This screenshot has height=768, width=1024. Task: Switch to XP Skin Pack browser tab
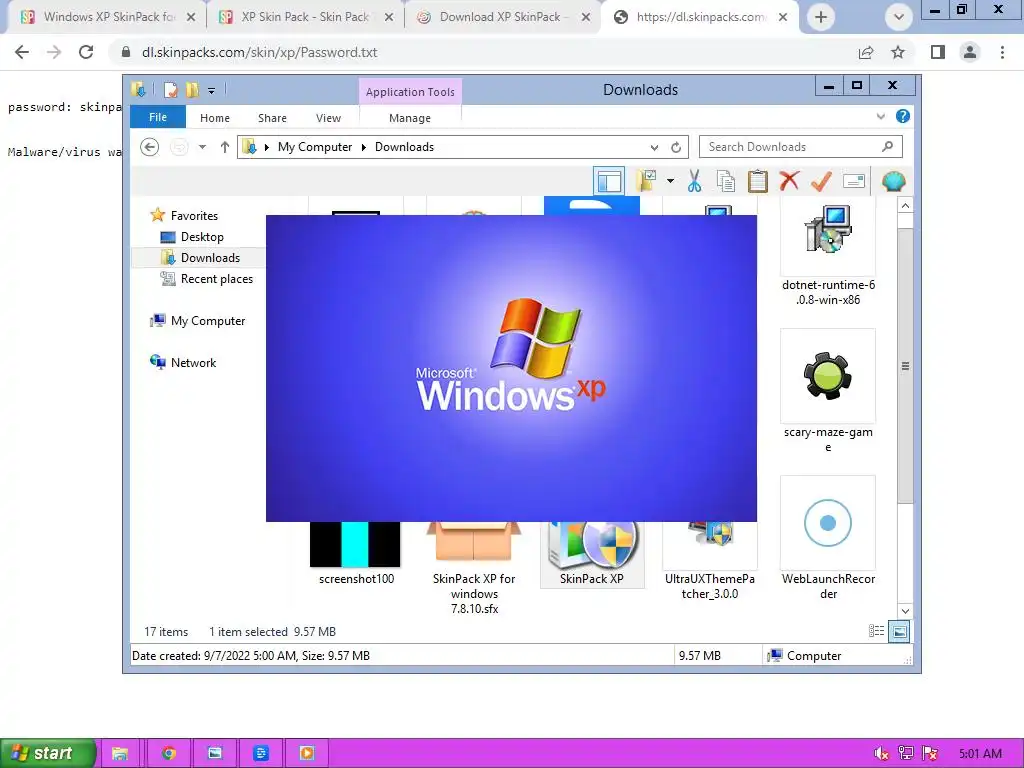coord(306,17)
